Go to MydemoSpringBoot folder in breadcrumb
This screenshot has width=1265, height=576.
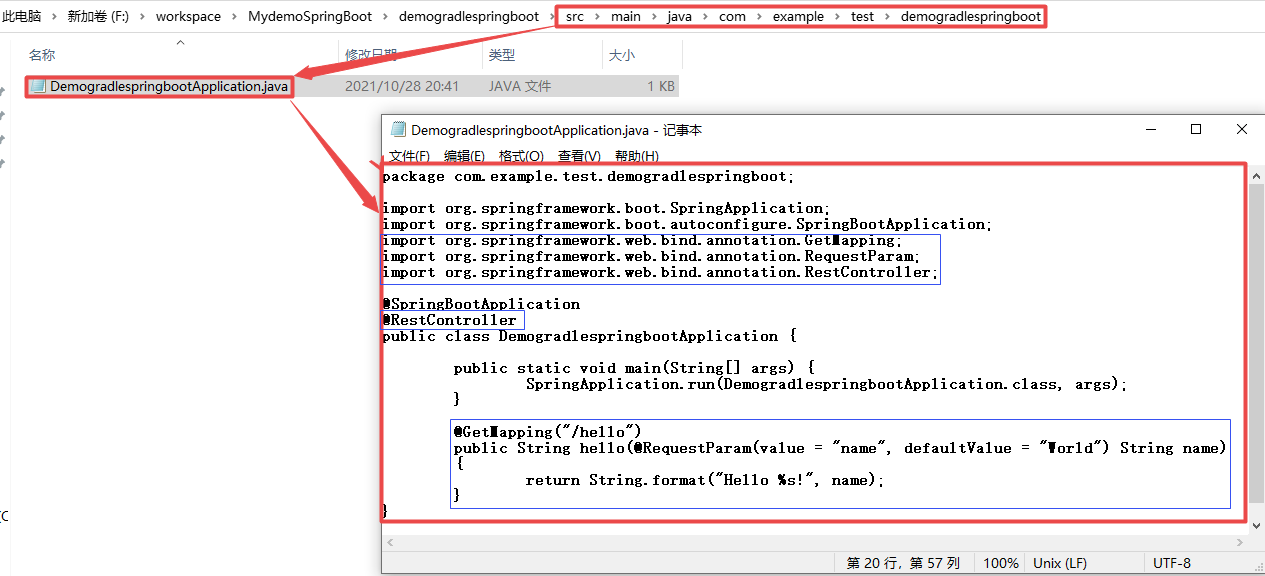[310, 16]
